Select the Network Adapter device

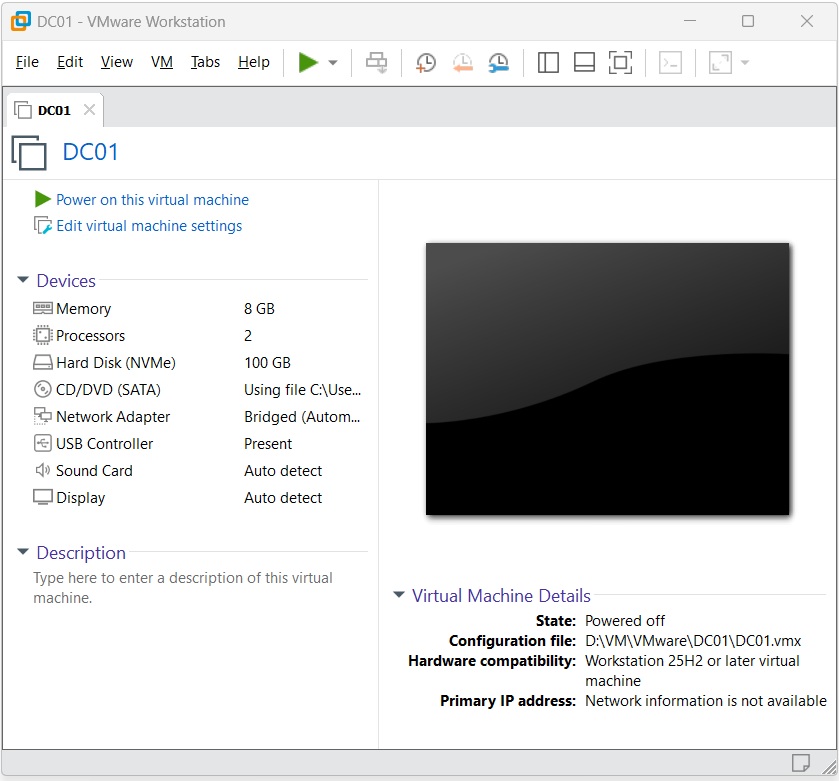tap(113, 417)
